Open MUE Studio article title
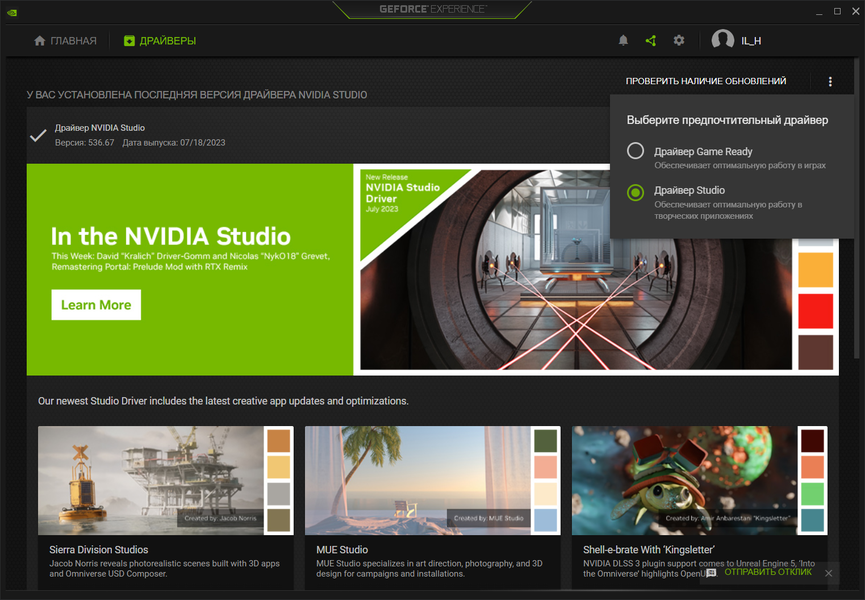 coord(342,550)
